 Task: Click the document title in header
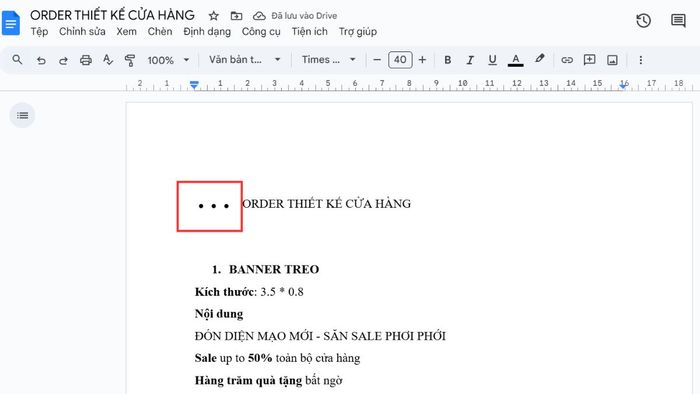(x=112, y=15)
